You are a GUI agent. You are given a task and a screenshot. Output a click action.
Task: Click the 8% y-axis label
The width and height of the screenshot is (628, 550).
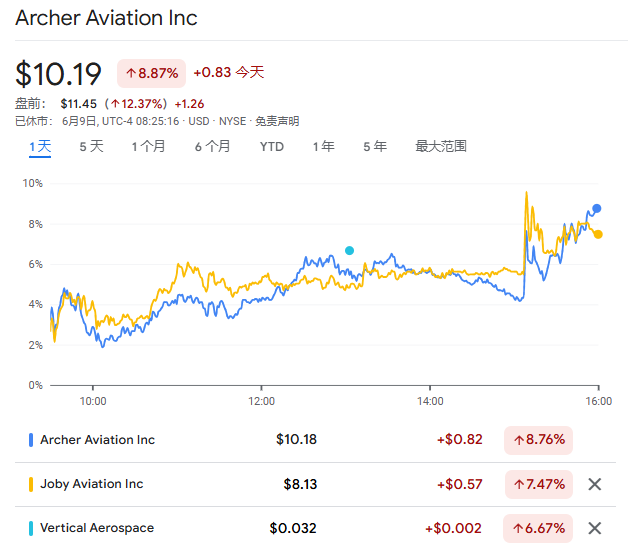coord(35,224)
